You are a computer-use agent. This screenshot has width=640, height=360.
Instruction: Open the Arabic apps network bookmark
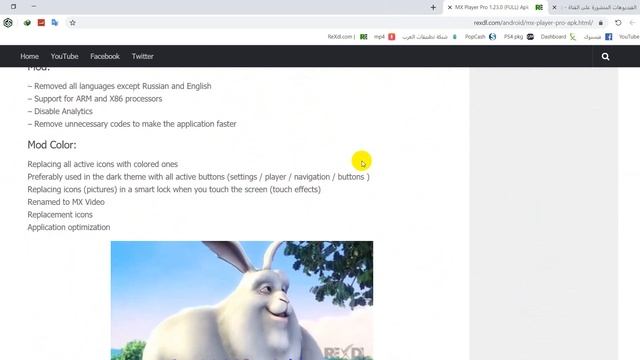(x=429, y=37)
